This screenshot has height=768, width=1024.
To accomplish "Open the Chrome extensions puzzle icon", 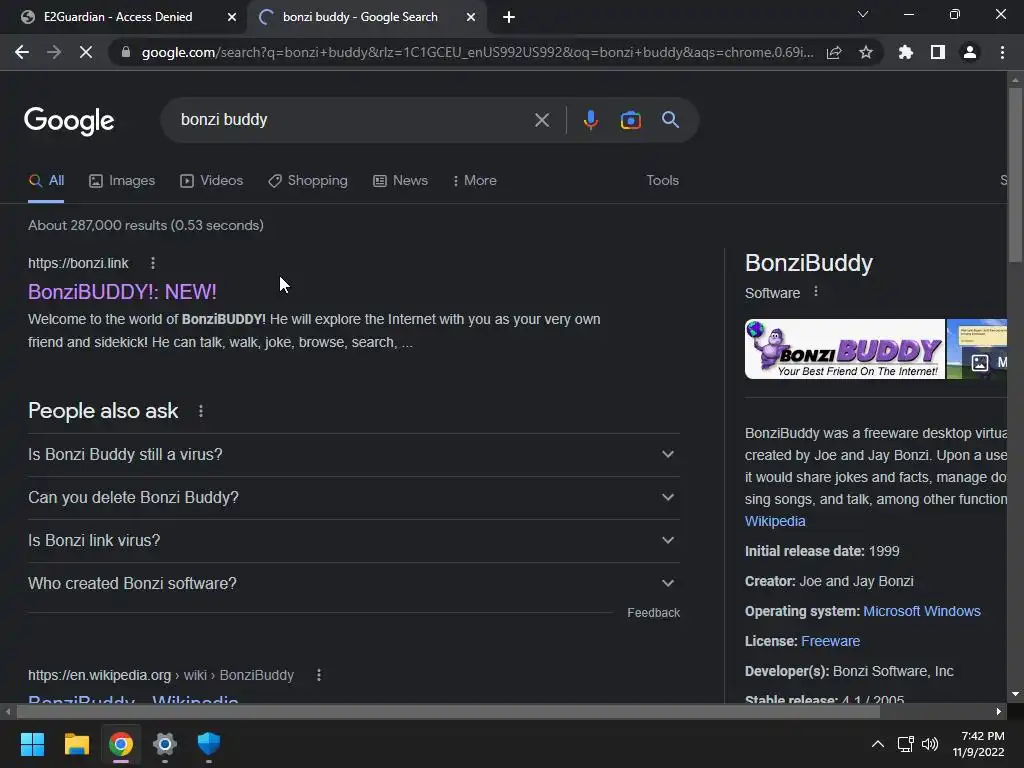I will click(x=906, y=52).
